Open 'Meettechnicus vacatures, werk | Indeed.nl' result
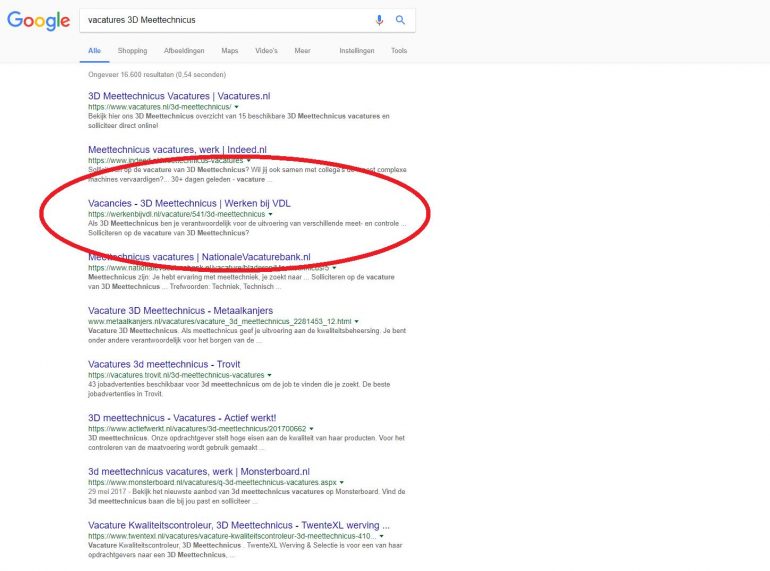 click(177, 149)
